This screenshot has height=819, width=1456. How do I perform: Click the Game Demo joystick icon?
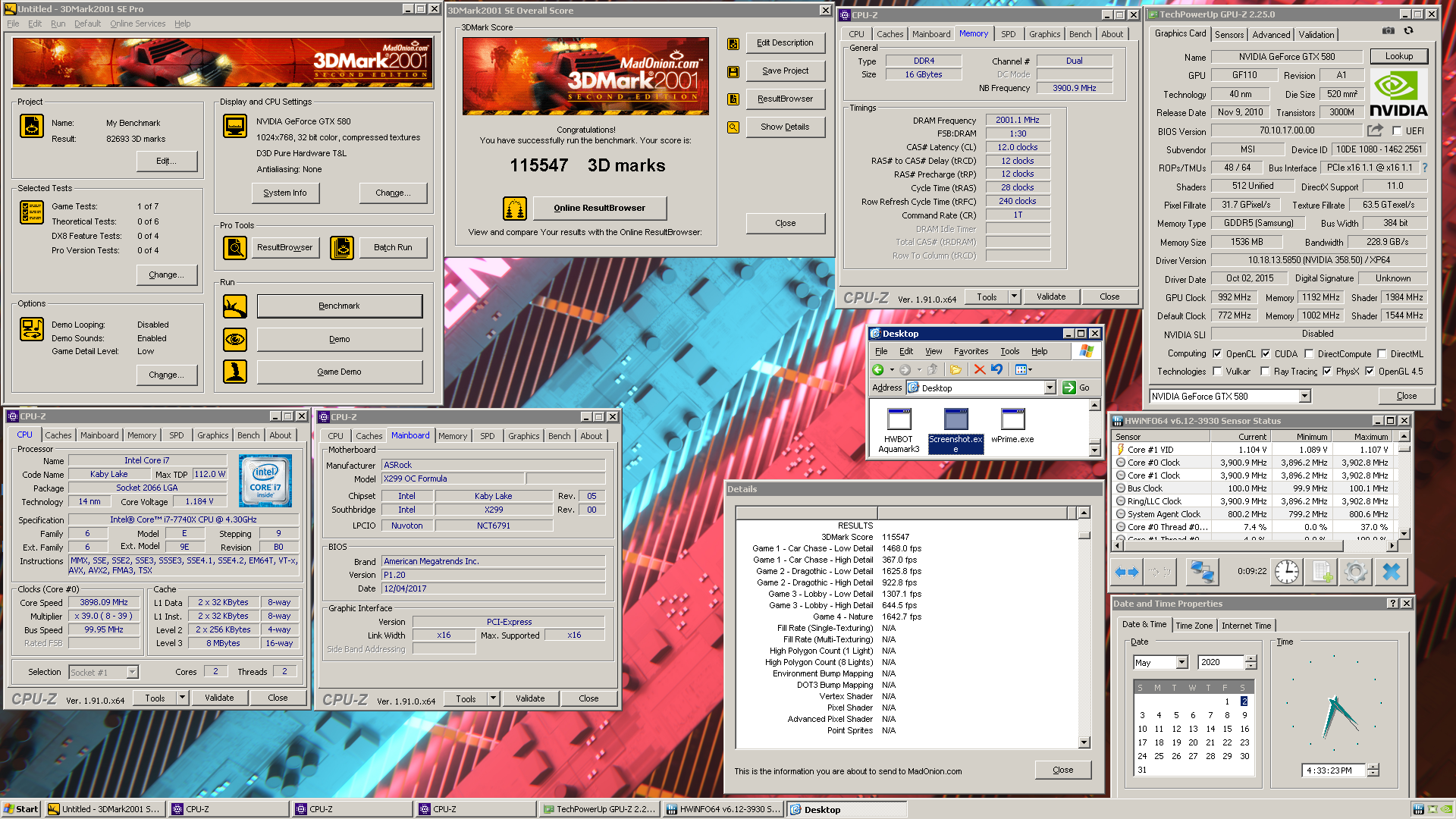point(235,372)
